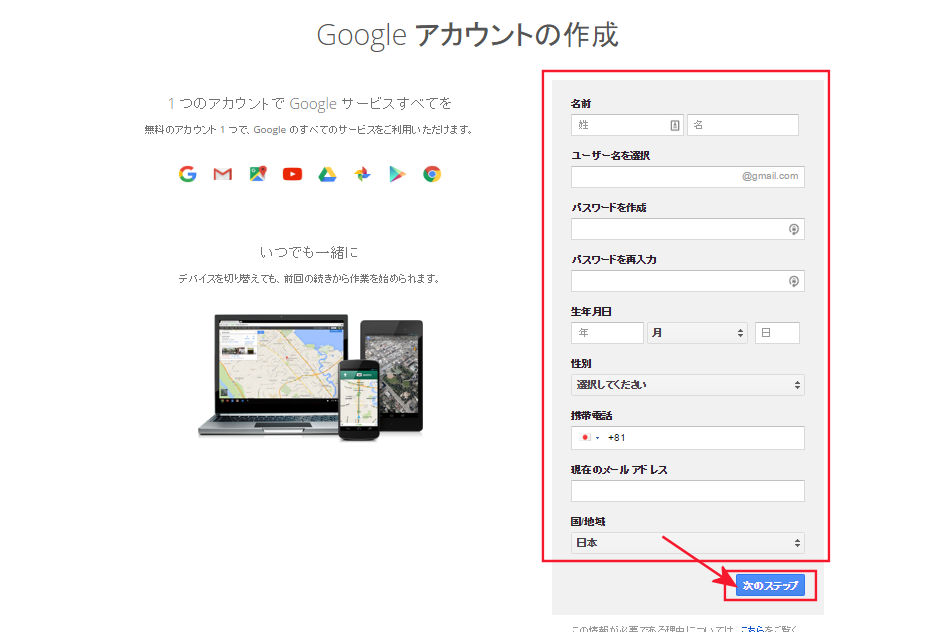Viewport: 949px width, 632px height.
Task: Click the key icon in パスワードを再入力 field
Action: tap(793, 281)
